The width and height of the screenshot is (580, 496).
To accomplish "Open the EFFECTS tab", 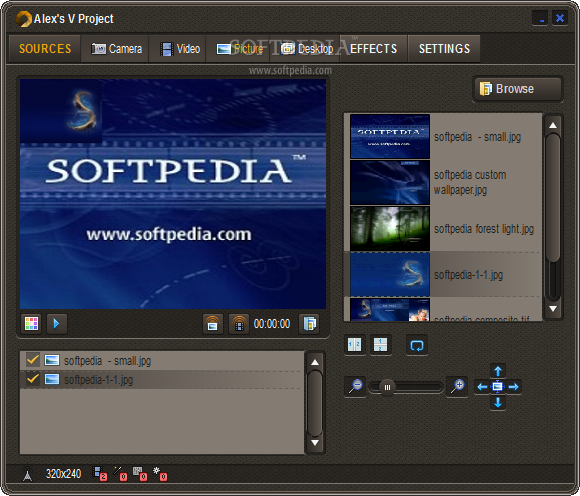I will coord(374,49).
